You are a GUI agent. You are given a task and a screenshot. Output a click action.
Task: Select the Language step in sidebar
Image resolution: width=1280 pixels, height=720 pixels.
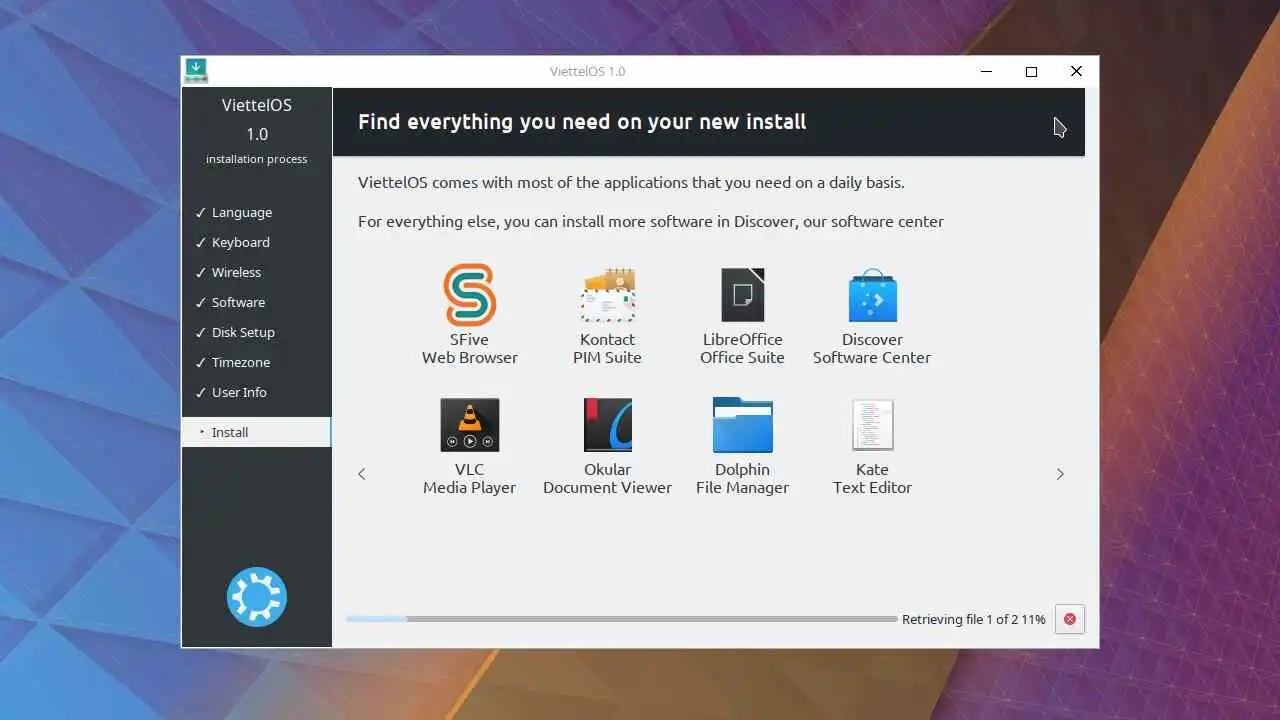pos(256,212)
